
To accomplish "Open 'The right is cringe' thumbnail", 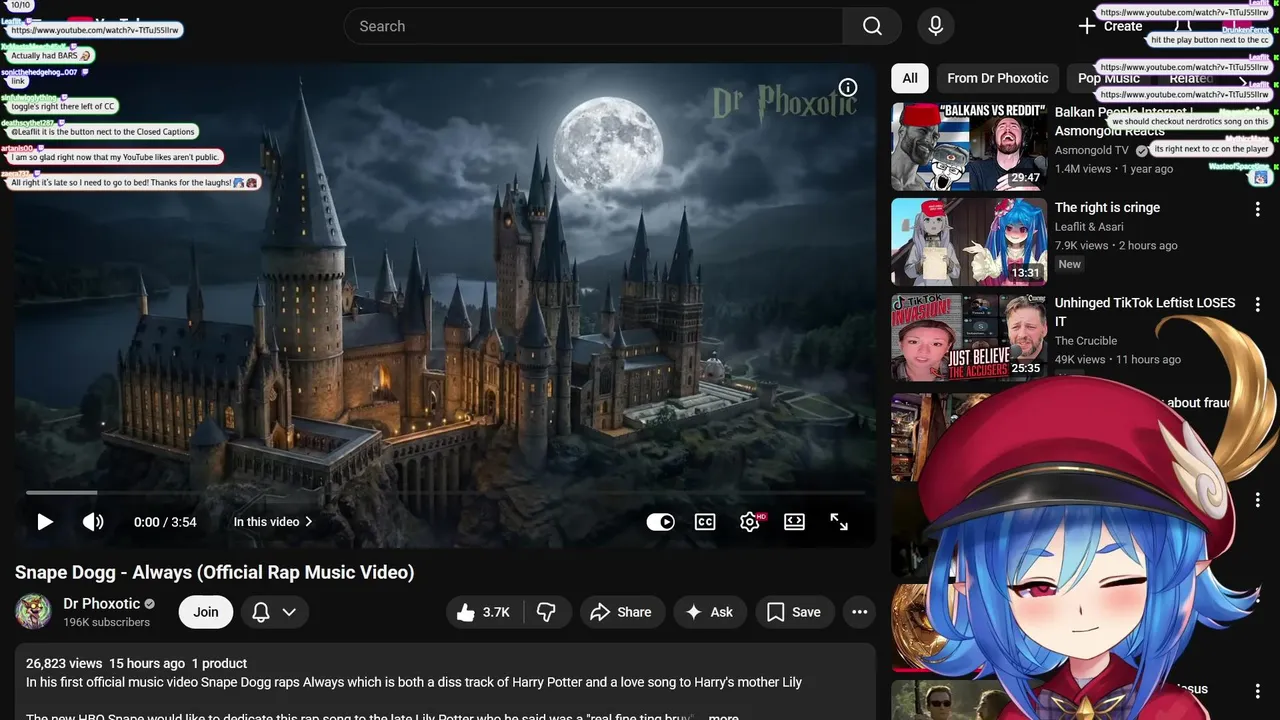I will [969, 241].
